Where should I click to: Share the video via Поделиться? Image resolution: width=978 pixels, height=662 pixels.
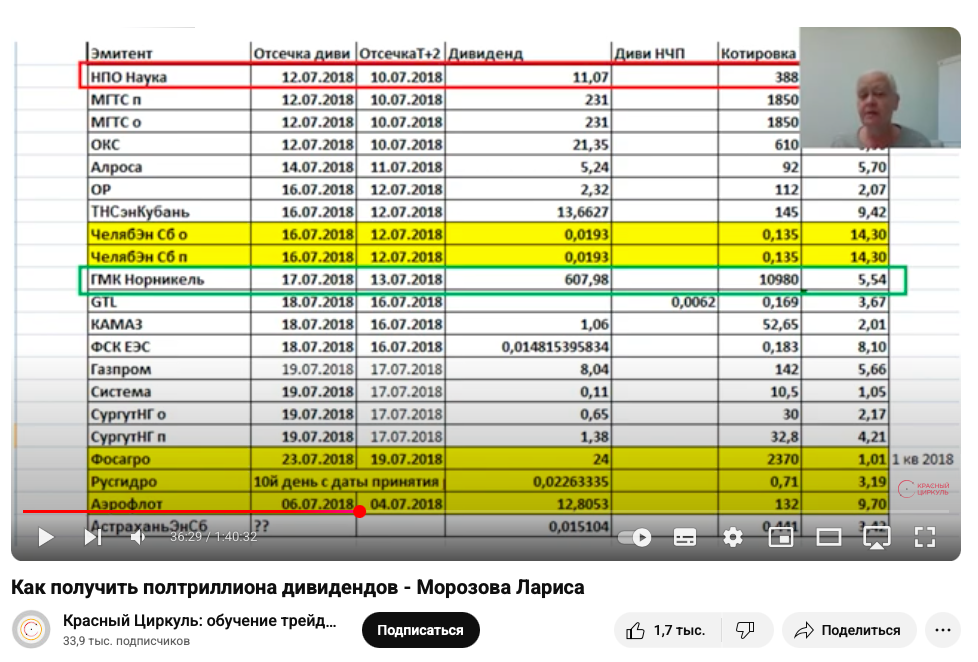click(849, 630)
